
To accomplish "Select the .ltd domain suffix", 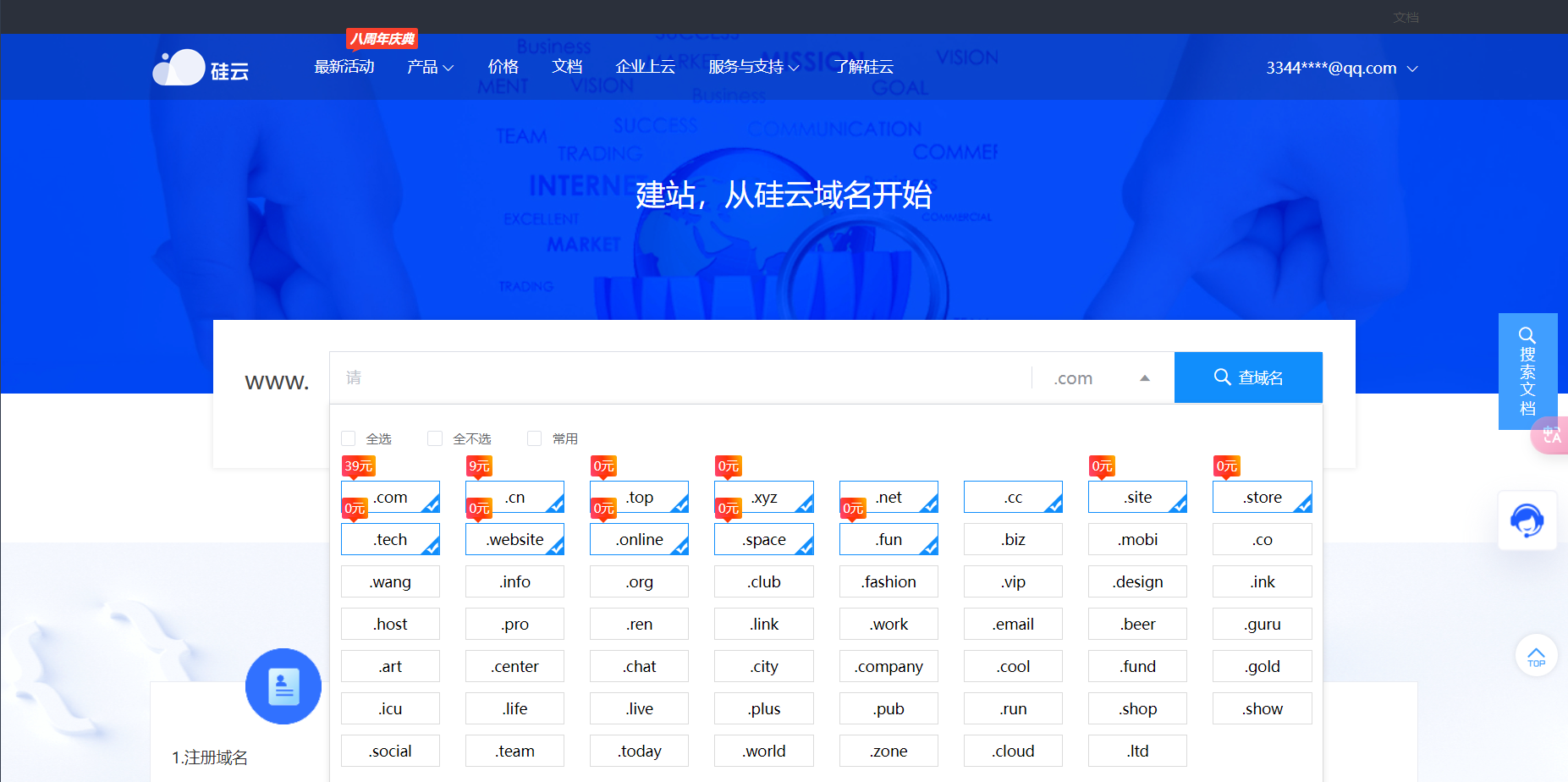I will tap(1137, 751).
